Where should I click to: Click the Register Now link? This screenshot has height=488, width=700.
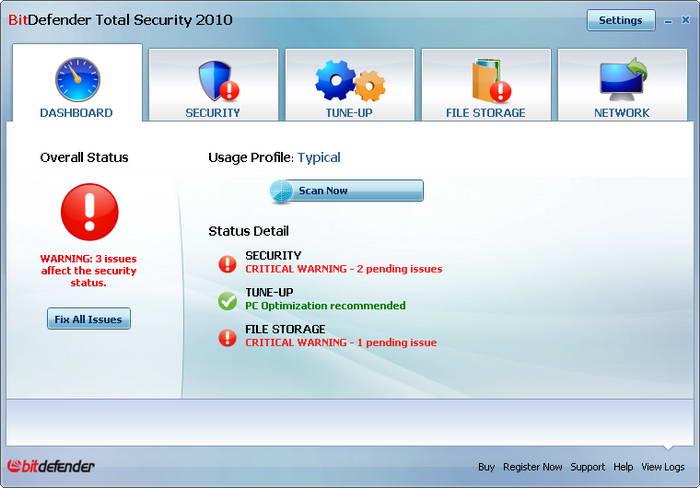pyautogui.click(x=533, y=467)
